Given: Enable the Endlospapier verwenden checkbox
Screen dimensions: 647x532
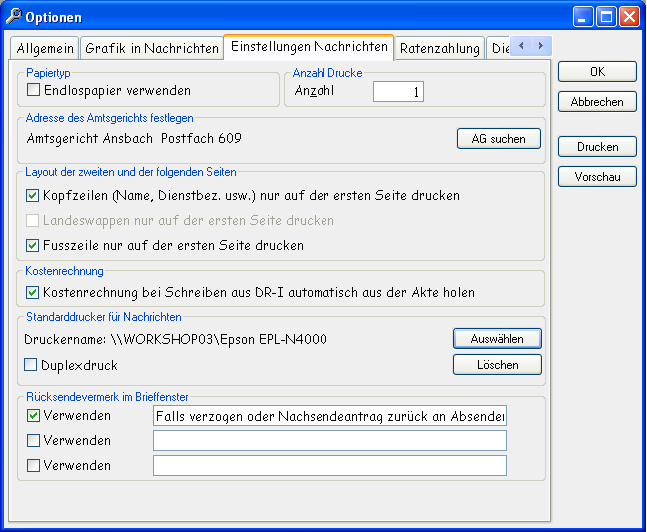Looking at the screenshot, I should 34,91.
